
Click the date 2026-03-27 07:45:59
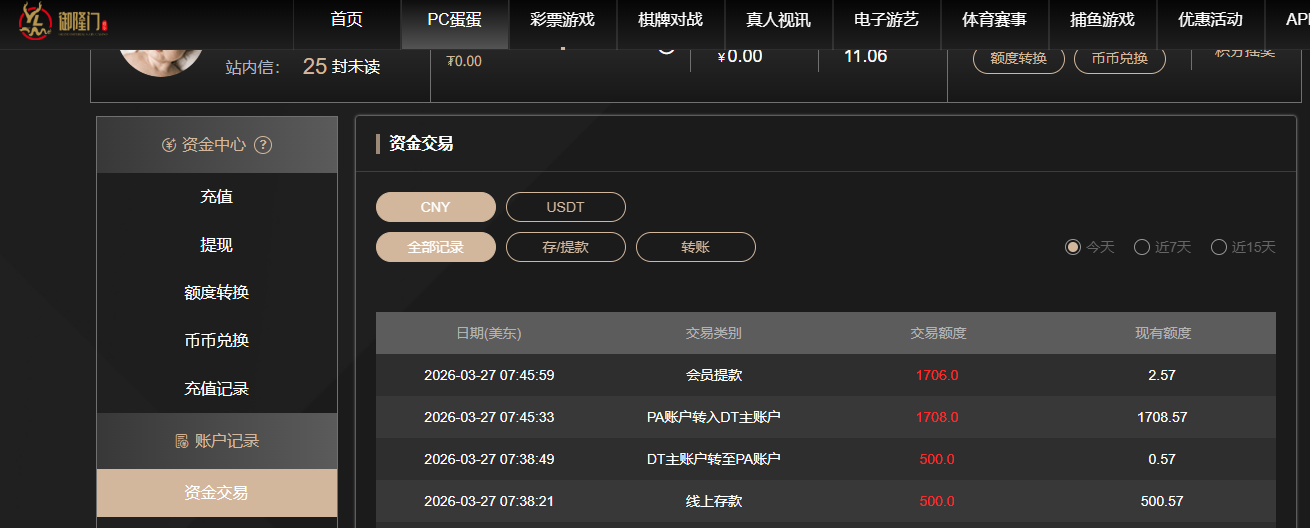coord(489,376)
